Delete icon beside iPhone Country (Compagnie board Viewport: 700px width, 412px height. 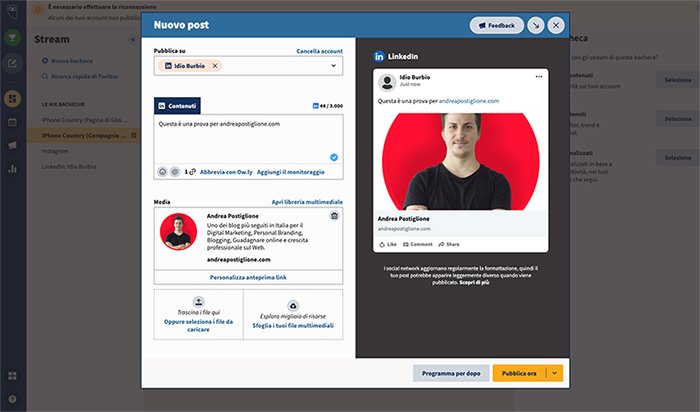[x=133, y=135]
